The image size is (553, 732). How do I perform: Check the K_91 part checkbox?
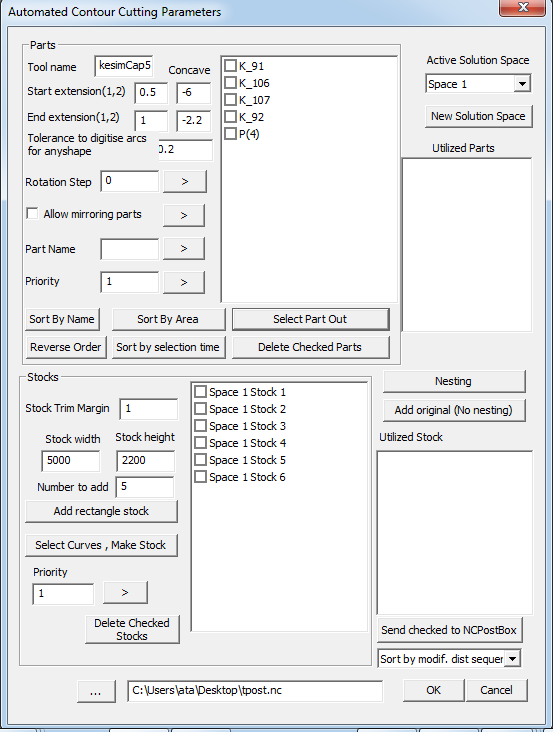click(x=230, y=65)
